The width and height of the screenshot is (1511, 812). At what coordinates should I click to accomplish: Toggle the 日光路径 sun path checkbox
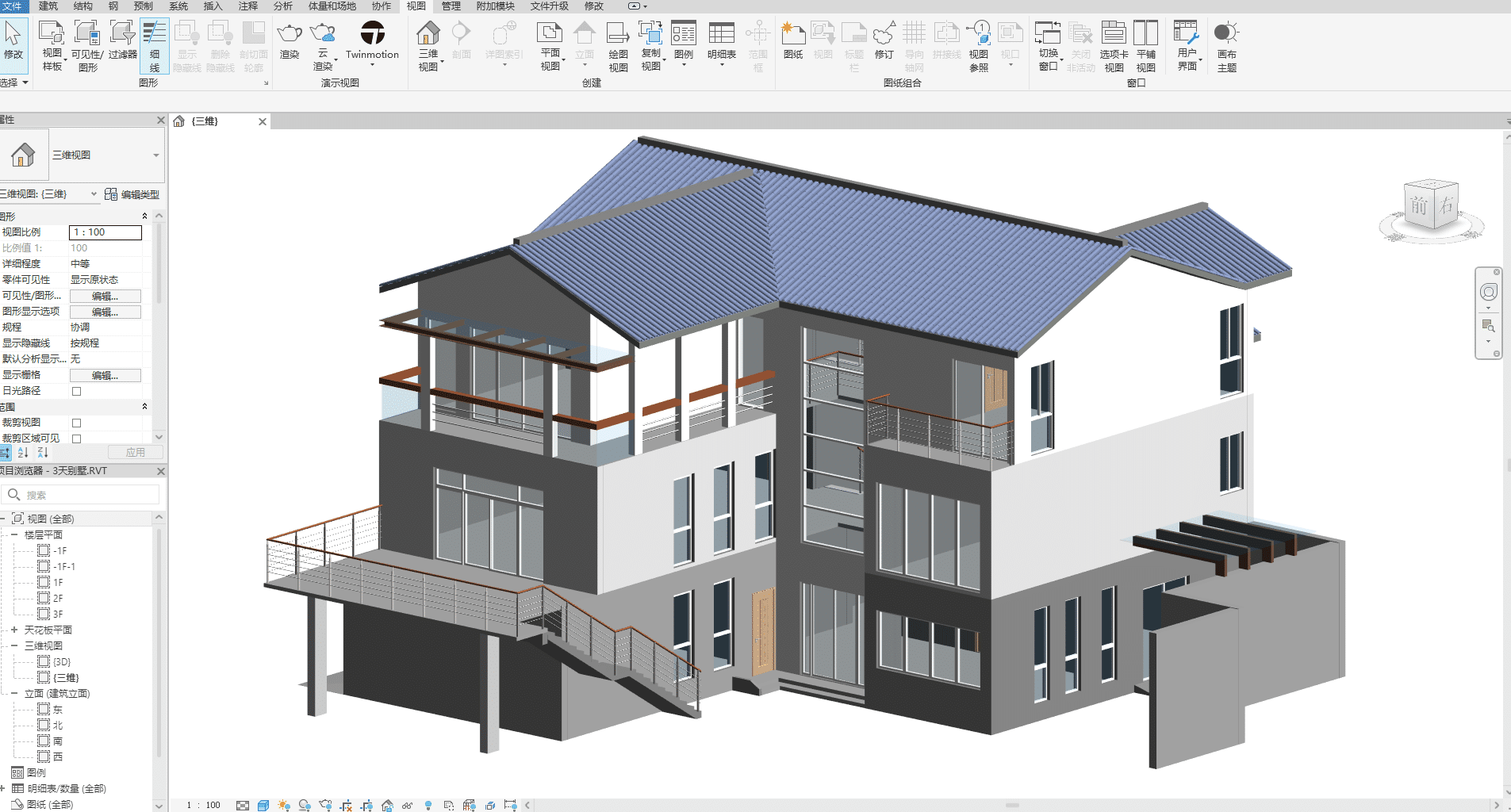pos(76,390)
